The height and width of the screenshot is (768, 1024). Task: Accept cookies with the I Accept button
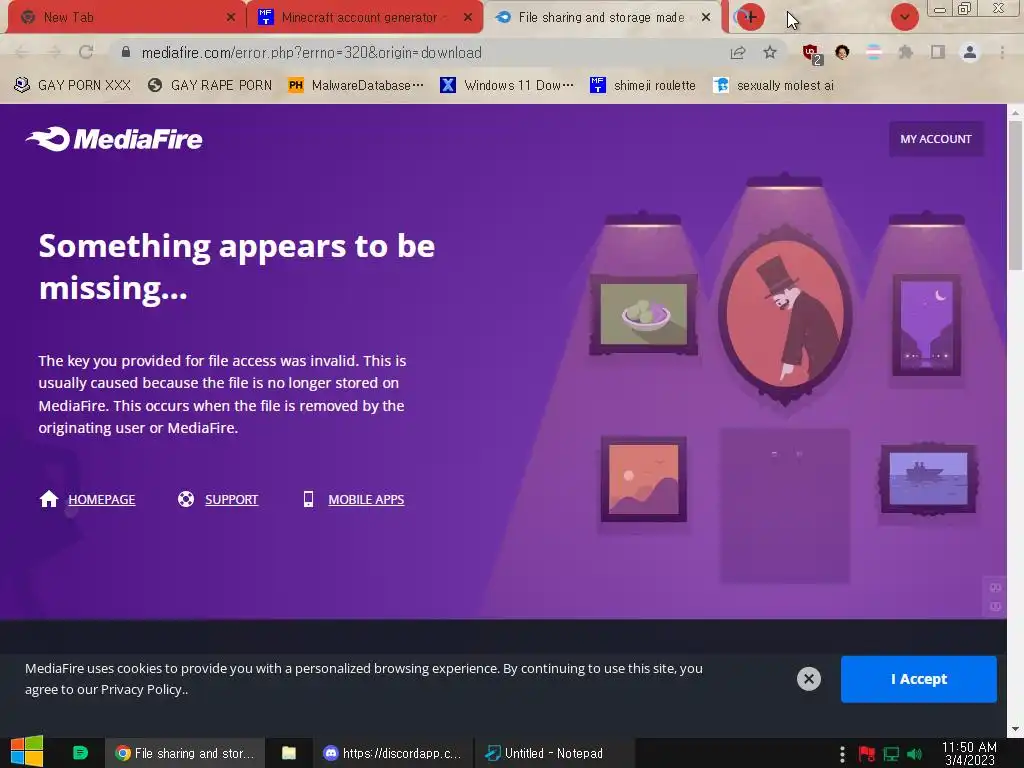(919, 679)
